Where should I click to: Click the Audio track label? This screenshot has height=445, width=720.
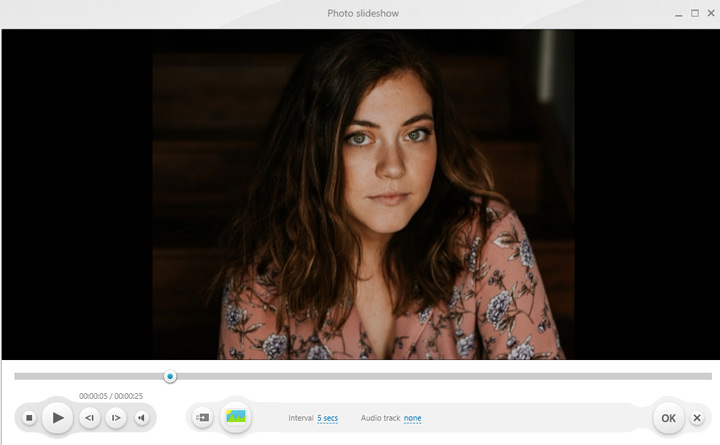tap(380, 418)
